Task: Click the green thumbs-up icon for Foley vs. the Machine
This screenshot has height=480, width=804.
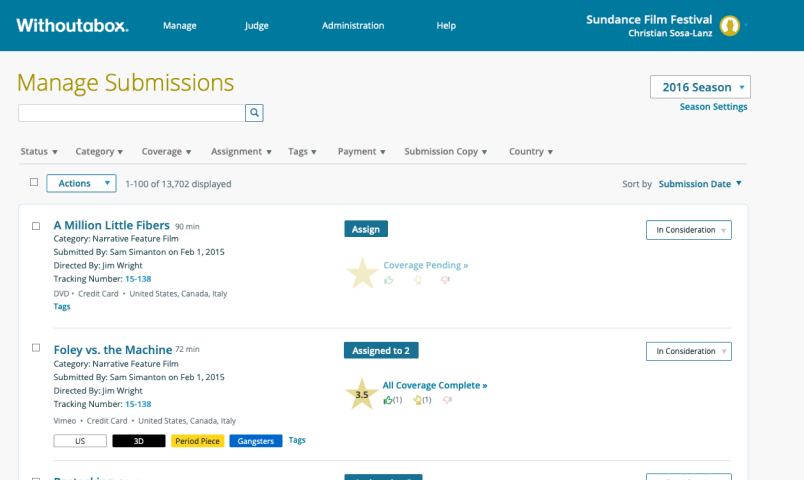Action: [388, 400]
